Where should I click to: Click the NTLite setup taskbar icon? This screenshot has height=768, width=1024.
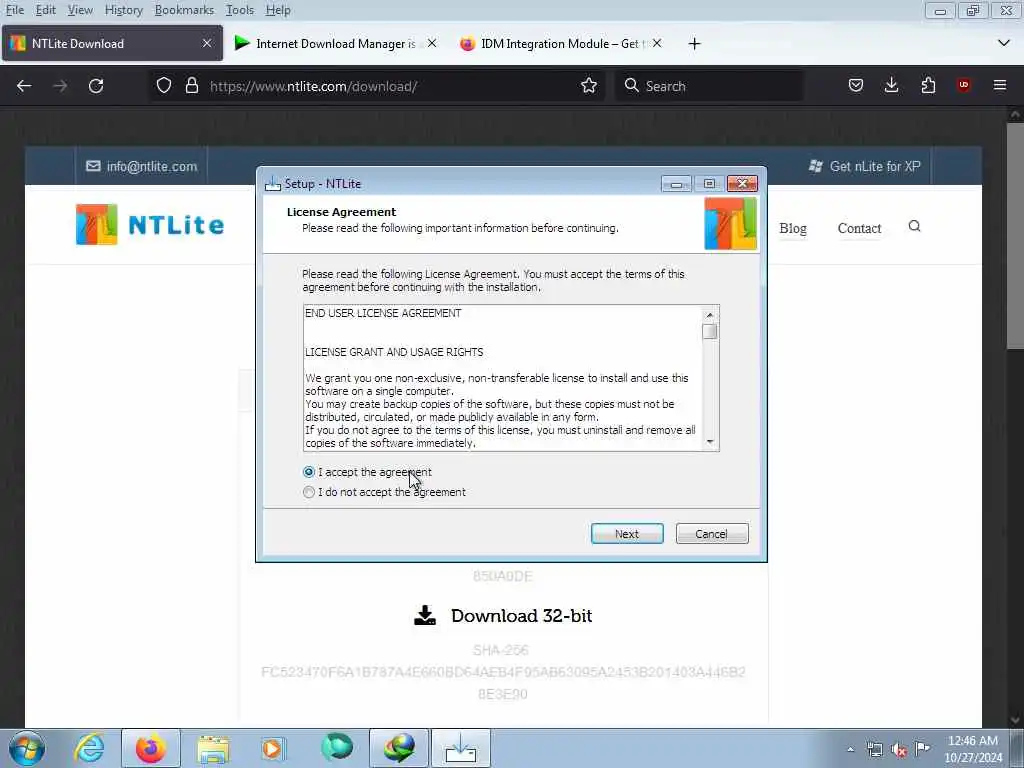pos(460,748)
